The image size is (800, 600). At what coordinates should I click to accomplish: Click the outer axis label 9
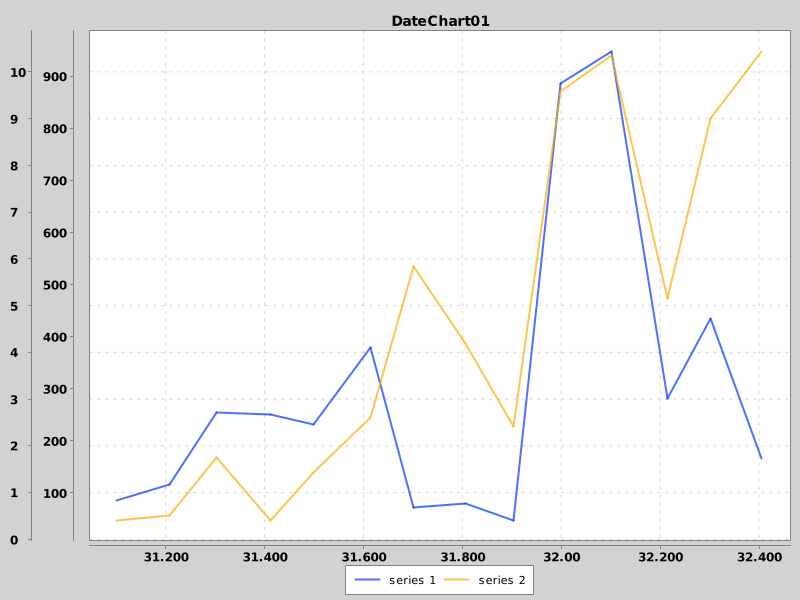14,119
